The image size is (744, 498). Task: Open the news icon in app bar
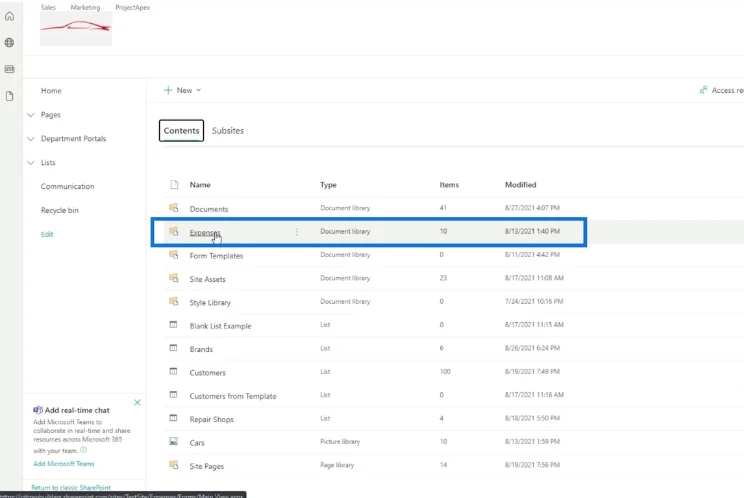(x=9, y=69)
